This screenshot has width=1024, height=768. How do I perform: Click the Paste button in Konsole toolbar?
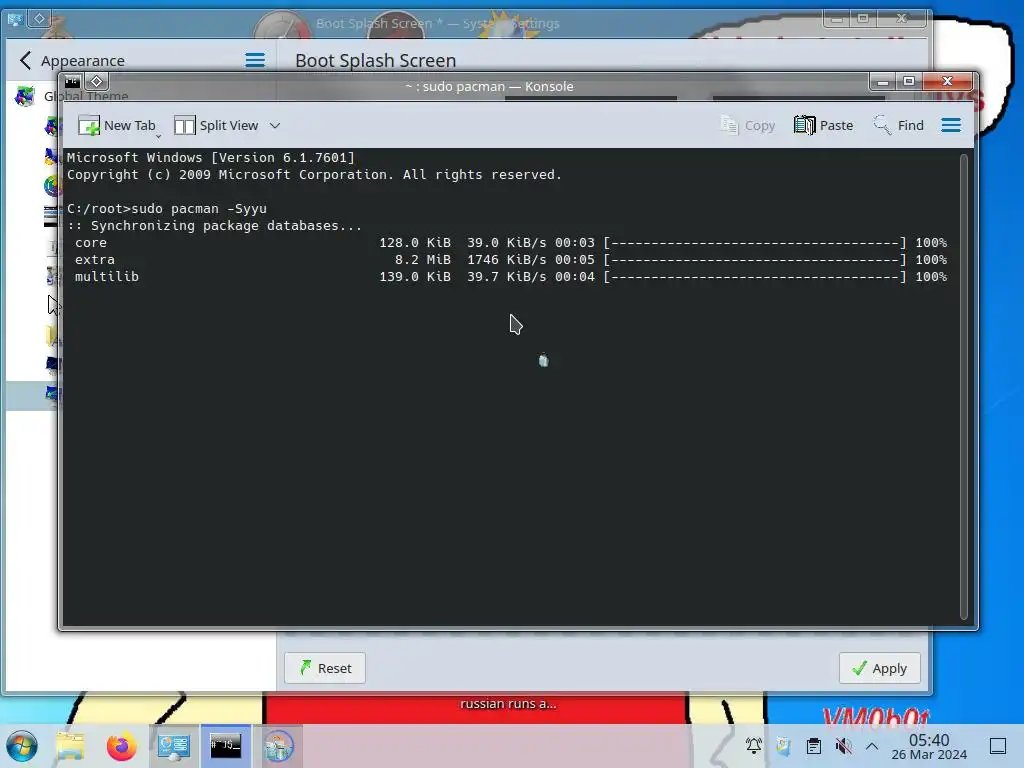824,125
